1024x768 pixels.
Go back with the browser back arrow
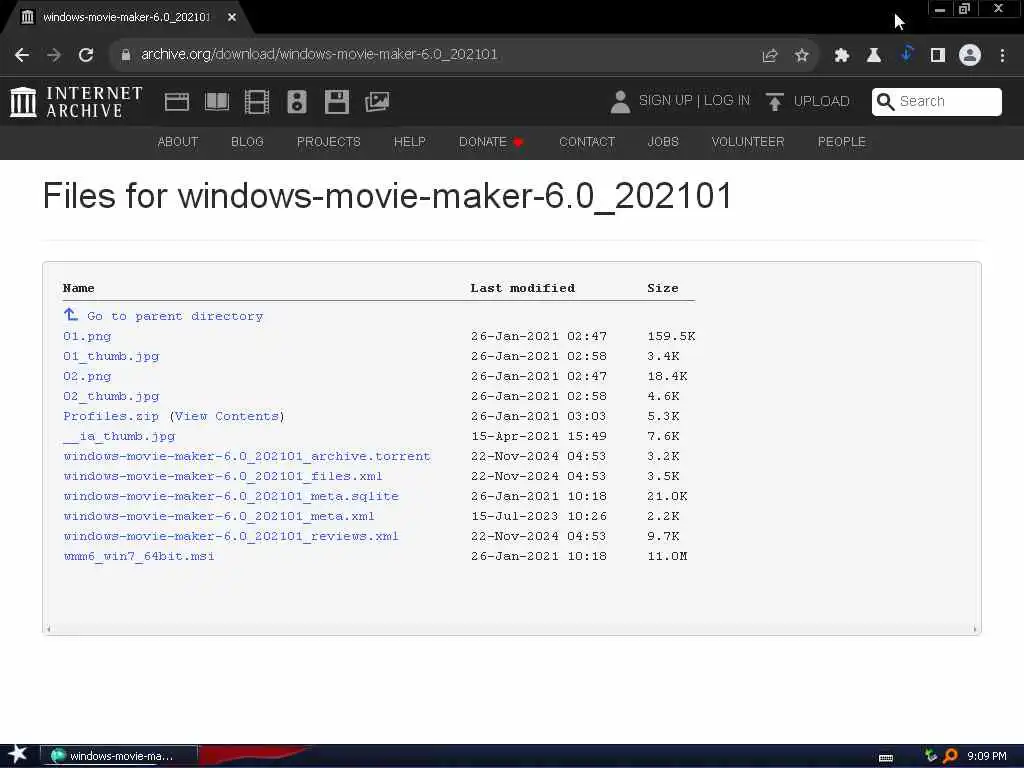(x=22, y=56)
